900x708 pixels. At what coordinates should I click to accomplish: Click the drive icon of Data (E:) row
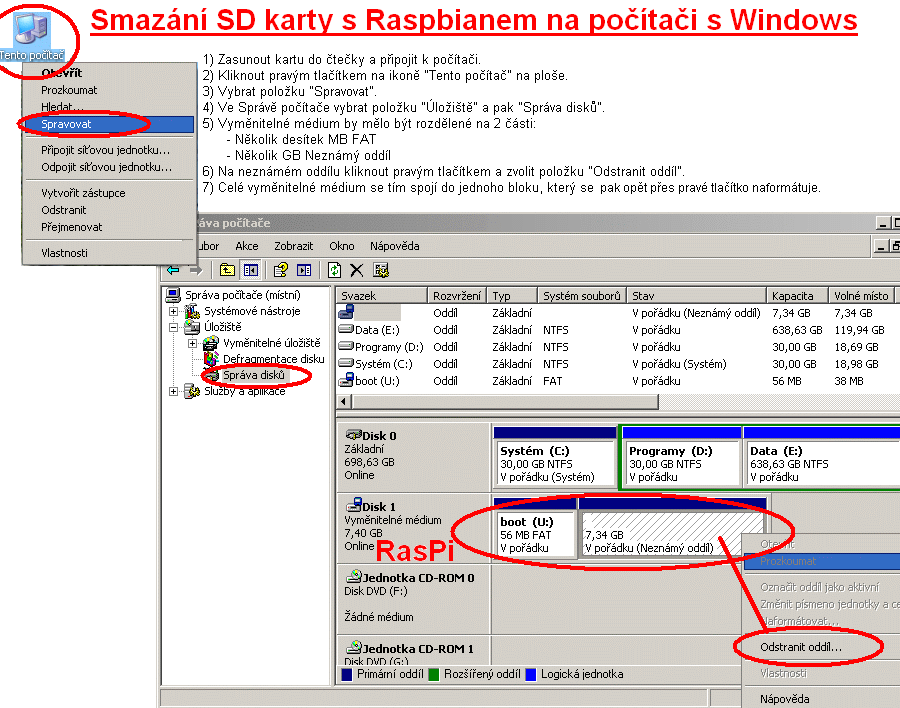(346, 330)
